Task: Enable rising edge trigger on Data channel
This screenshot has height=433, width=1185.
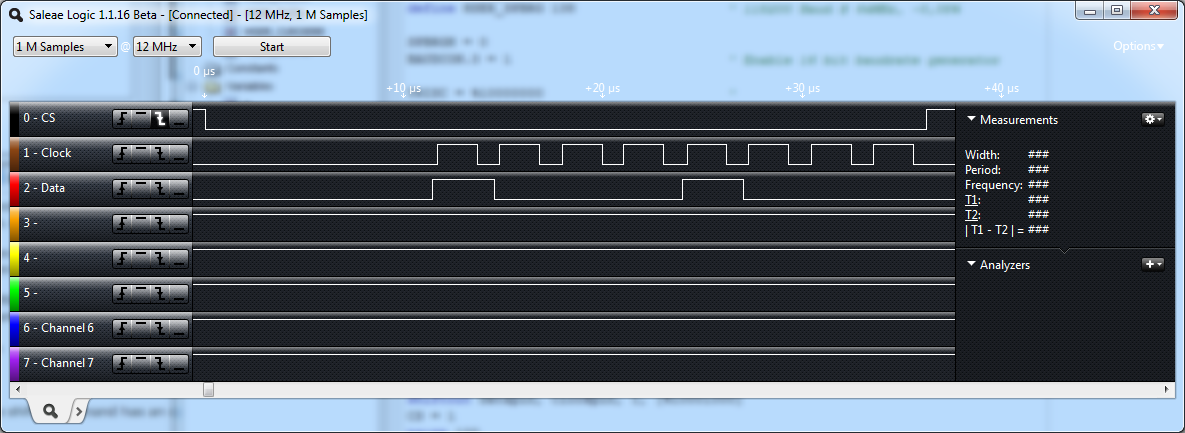Action: coord(122,188)
